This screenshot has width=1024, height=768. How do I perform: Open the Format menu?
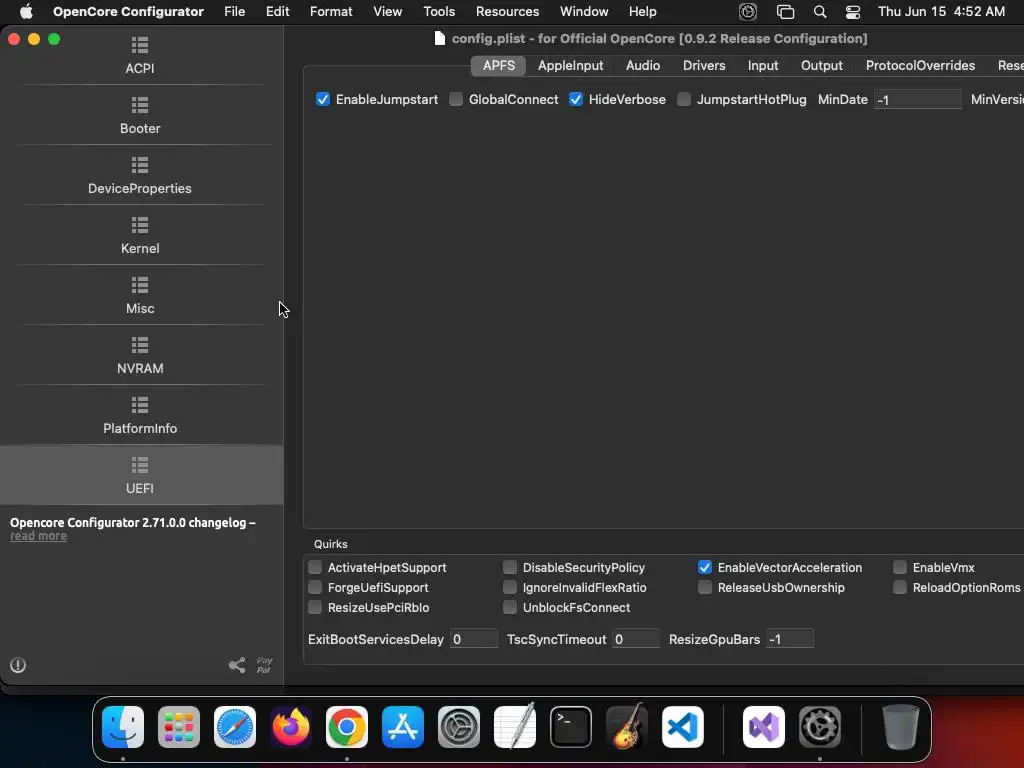tap(331, 12)
